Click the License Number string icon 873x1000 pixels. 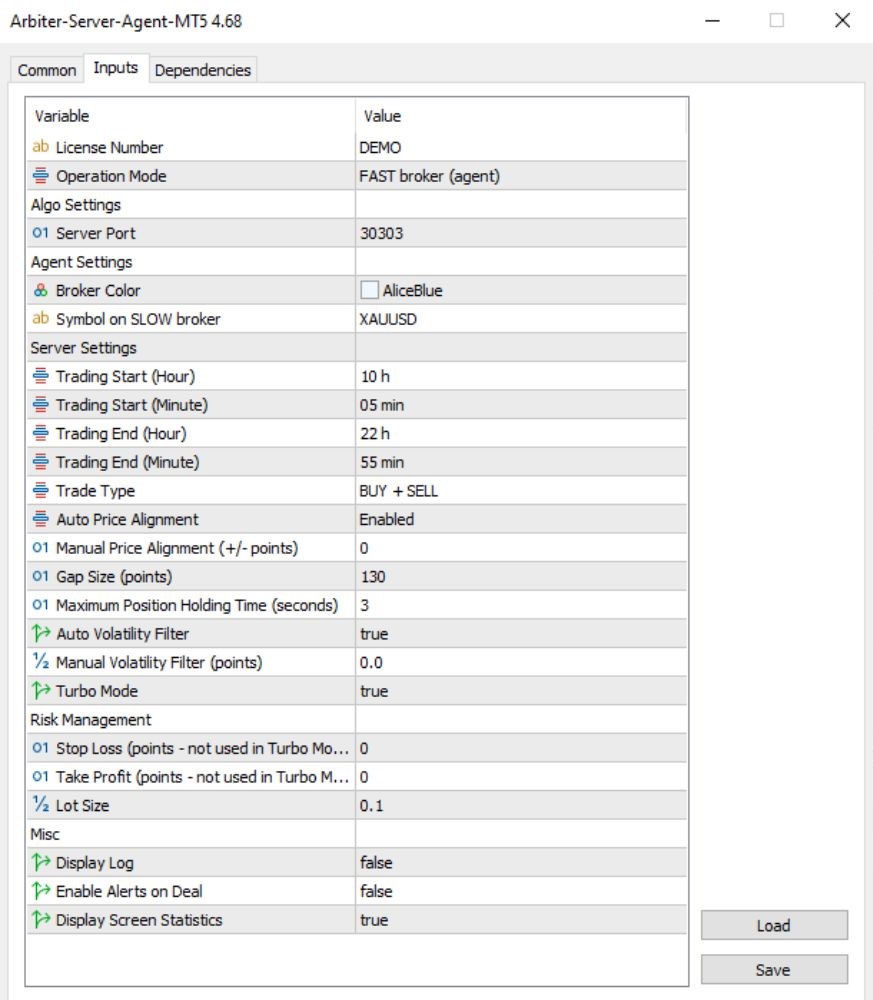click(x=40, y=147)
